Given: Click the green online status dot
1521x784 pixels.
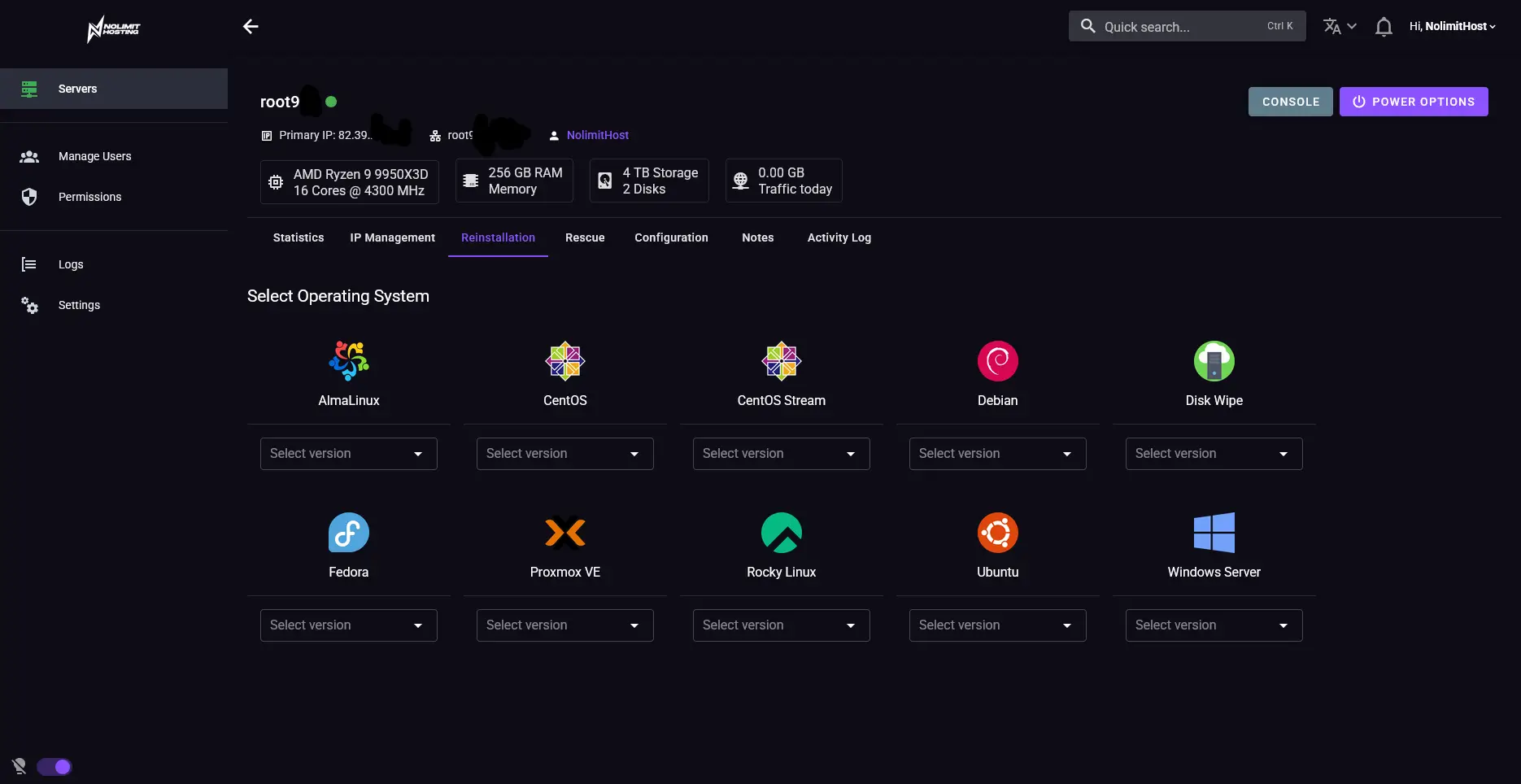Looking at the screenshot, I should [331, 102].
